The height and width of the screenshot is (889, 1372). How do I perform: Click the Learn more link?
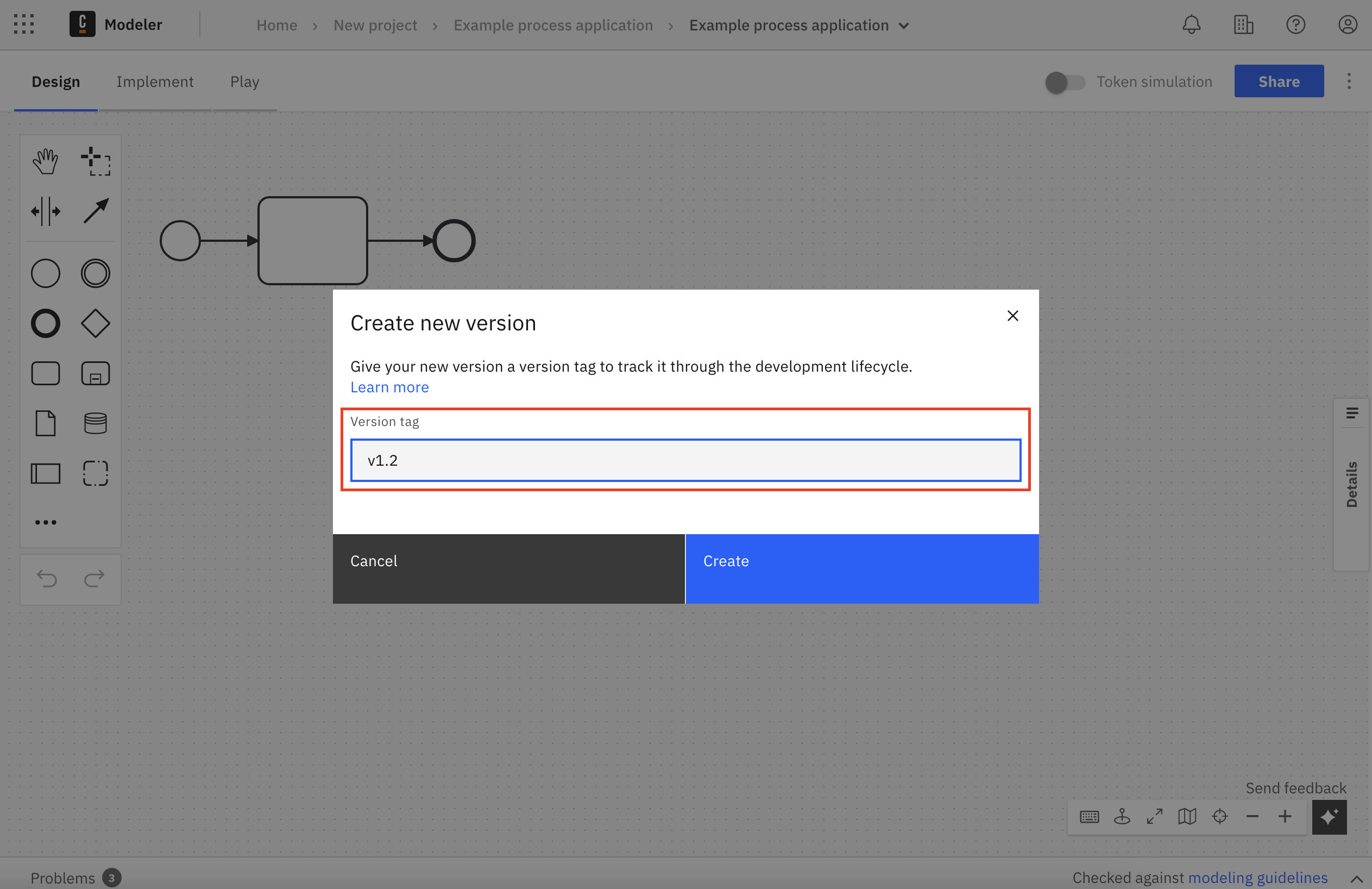389,386
